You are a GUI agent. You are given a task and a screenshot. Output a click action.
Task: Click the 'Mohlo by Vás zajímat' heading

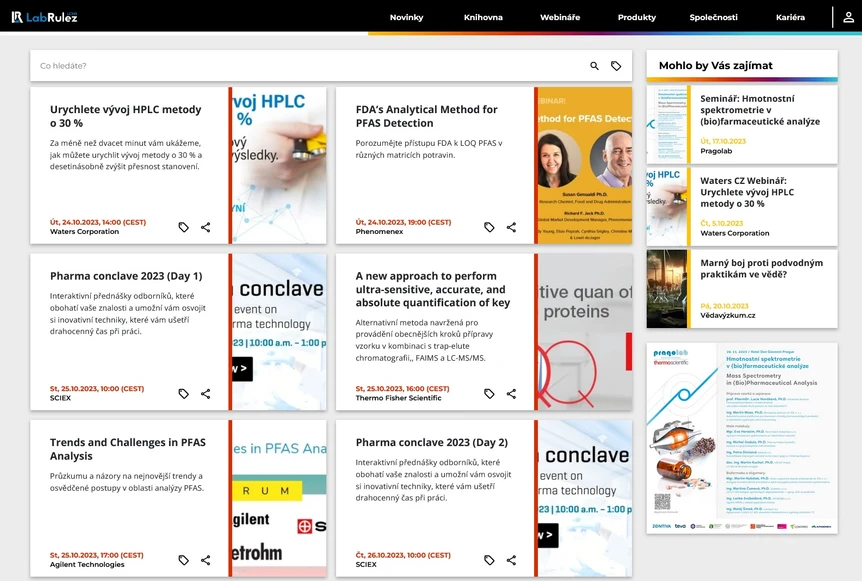coord(716,65)
